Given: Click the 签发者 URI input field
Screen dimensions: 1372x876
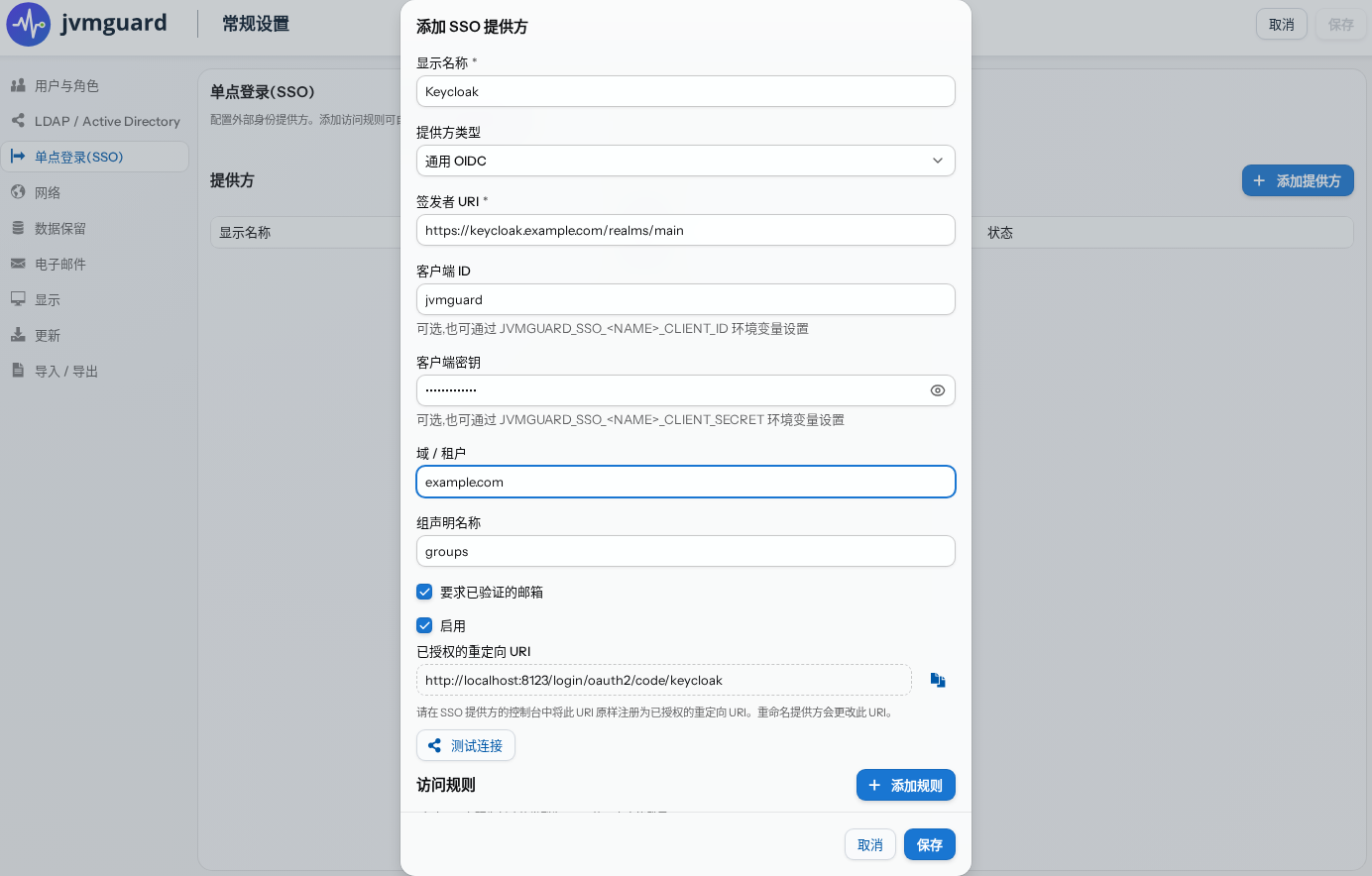Looking at the screenshot, I should pyautogui.click(x=686, y=230).
